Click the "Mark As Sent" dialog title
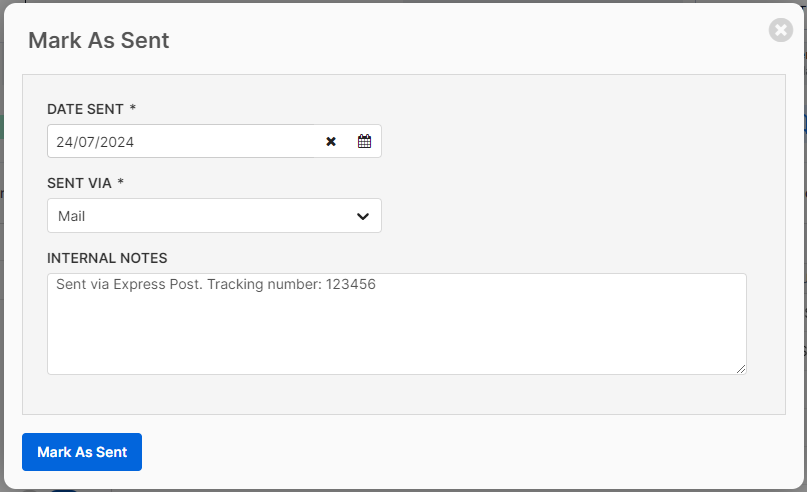 (98, 40)
